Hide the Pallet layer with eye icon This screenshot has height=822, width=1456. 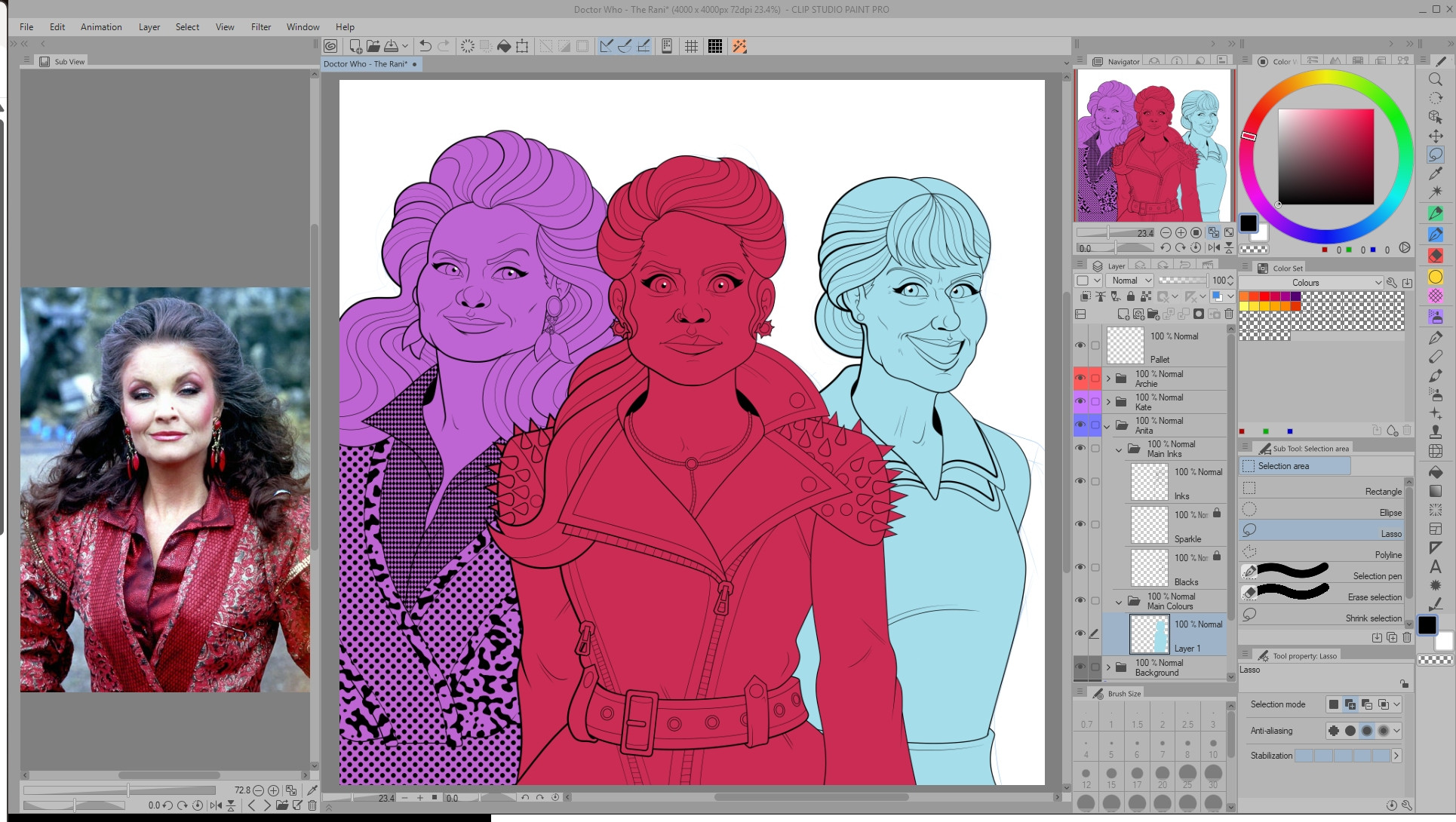click(x=1080, y=345)
